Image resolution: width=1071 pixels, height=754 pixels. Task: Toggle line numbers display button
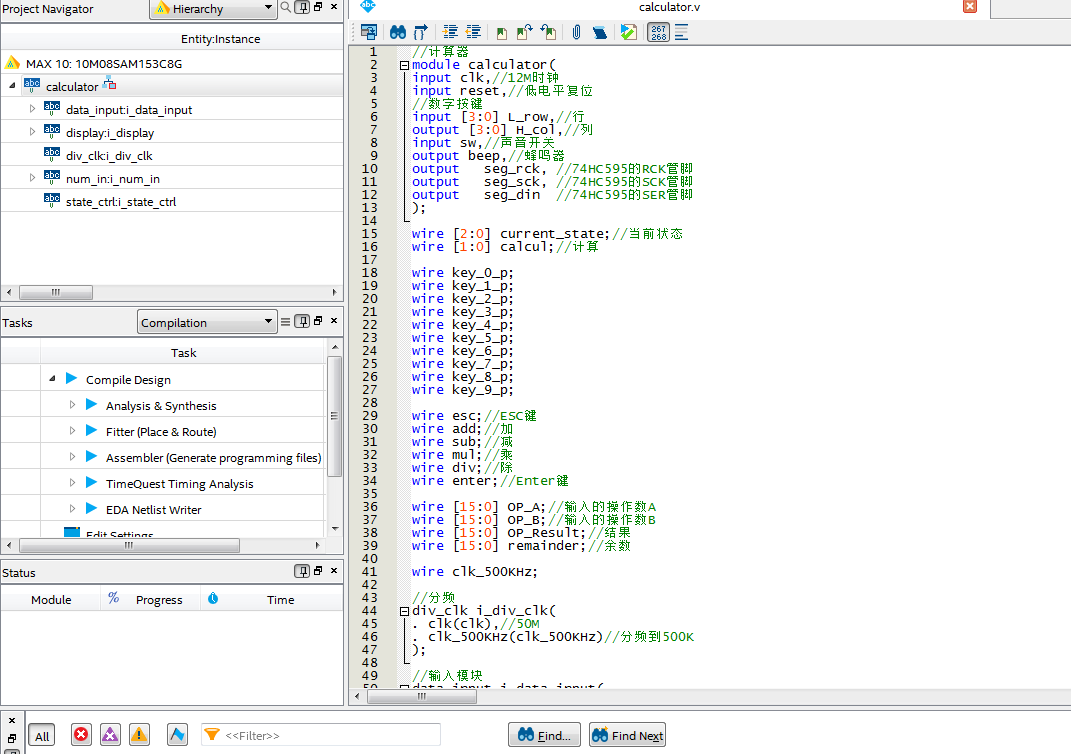coord(658,32)
